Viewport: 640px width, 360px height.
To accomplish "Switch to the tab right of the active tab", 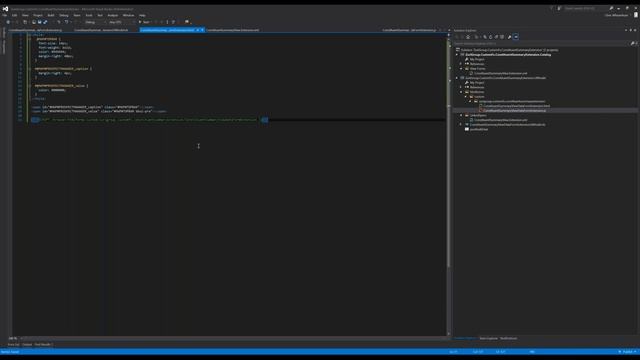I will (232, 30).
